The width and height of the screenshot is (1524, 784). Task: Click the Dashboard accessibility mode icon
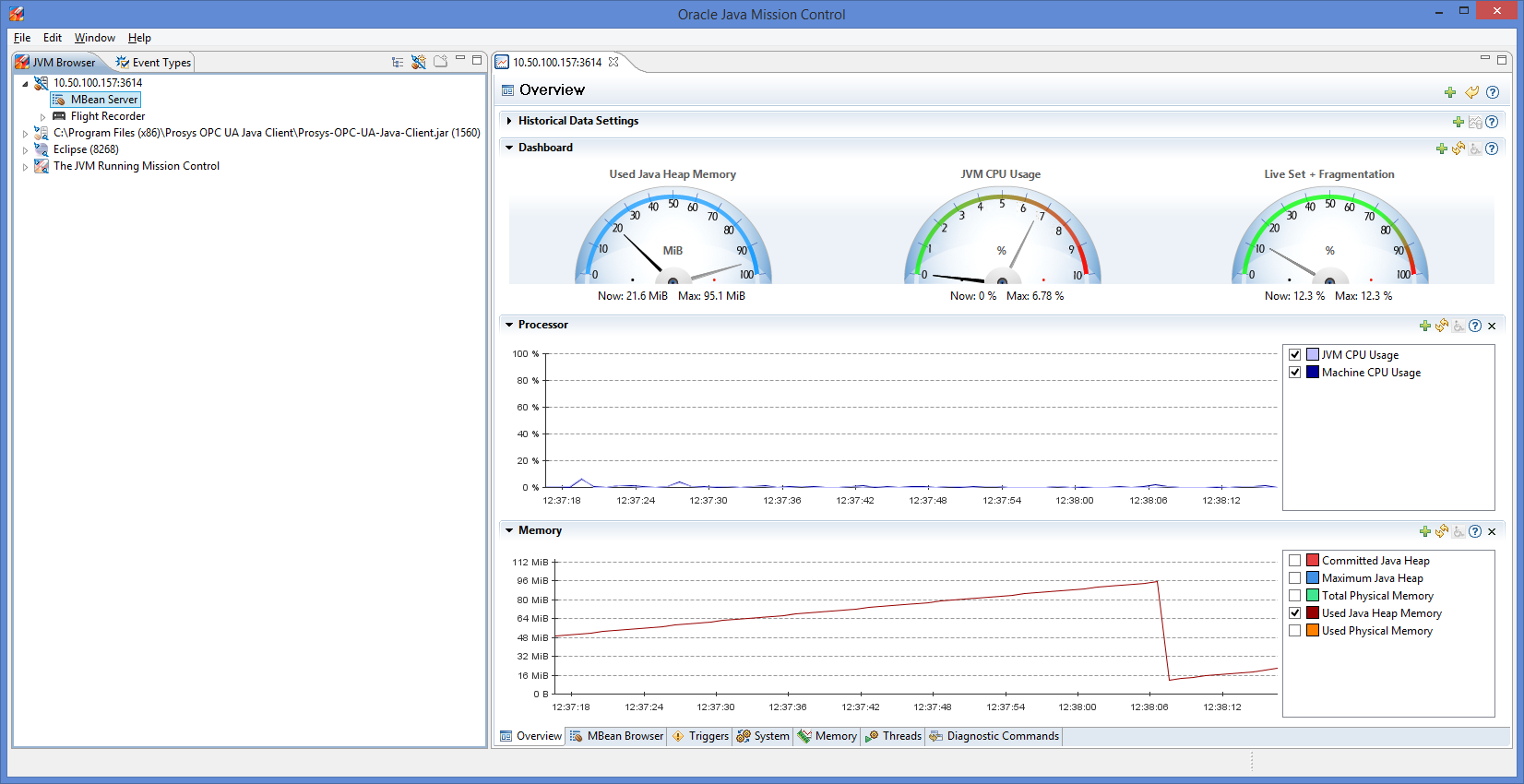(1475, 148)
